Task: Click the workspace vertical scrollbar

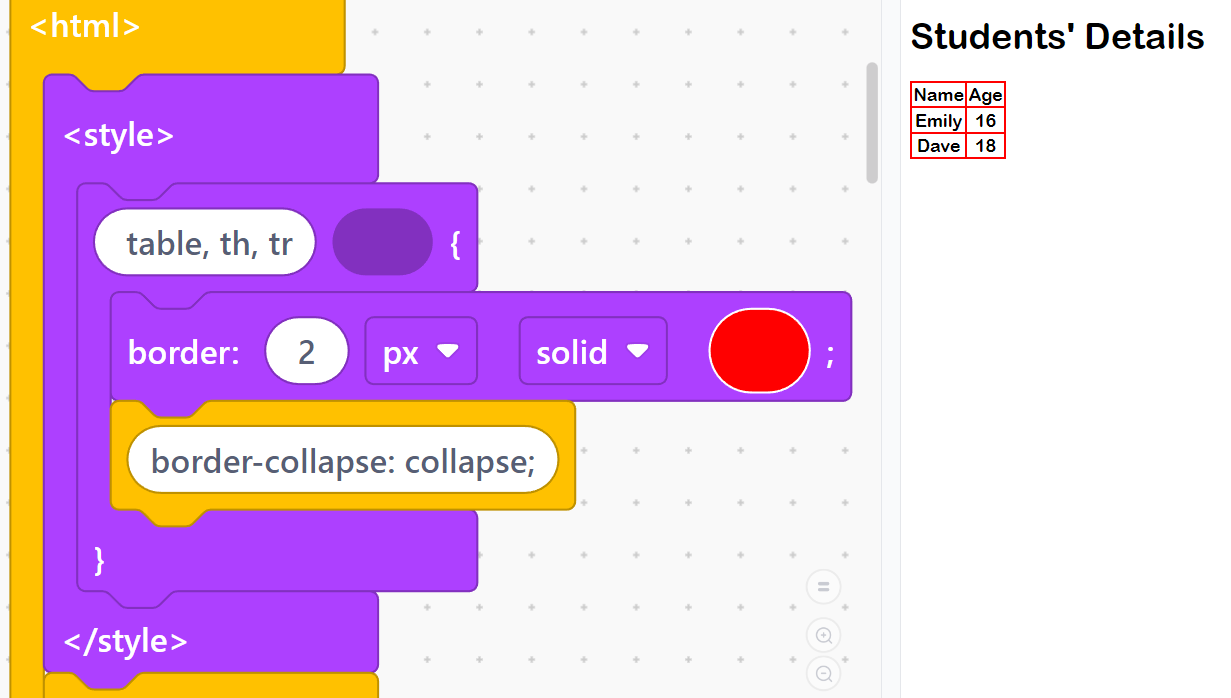Action: 872,123
